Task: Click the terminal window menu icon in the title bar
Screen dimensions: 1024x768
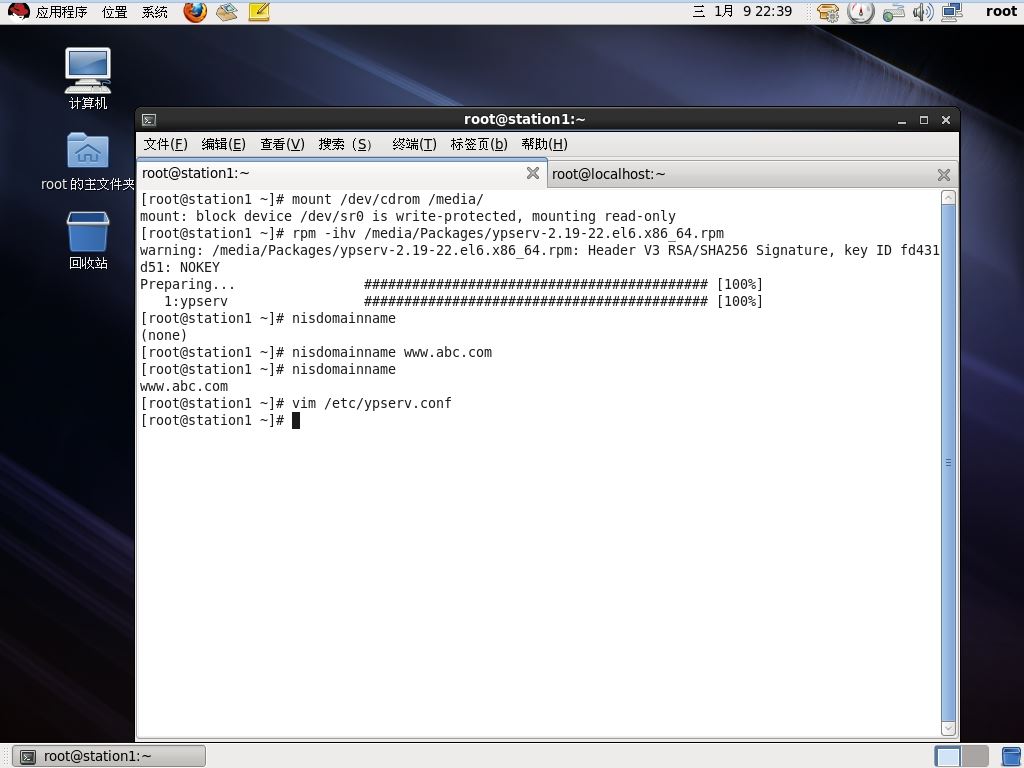Action: [149, 120]
